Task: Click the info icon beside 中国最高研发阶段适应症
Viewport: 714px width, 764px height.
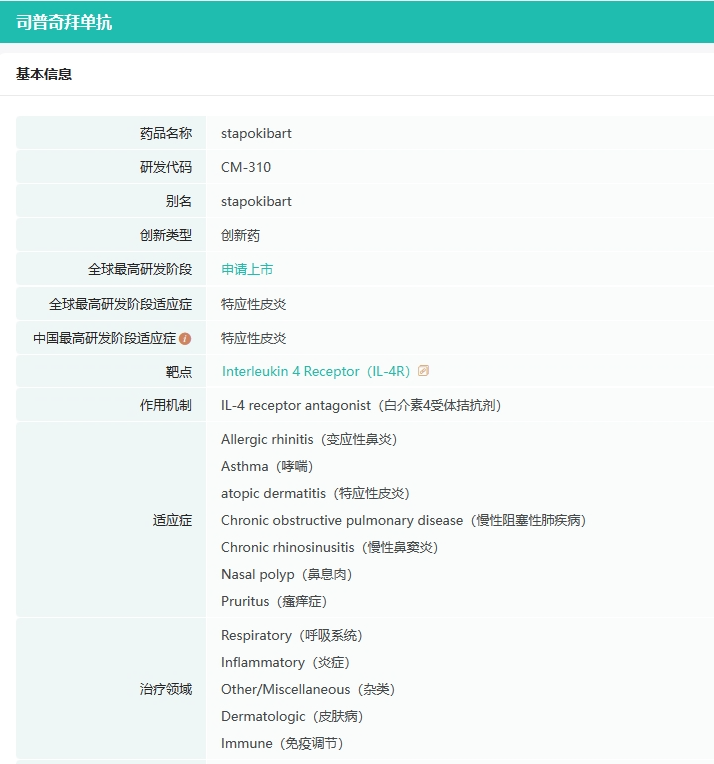Action: [185, 339]
